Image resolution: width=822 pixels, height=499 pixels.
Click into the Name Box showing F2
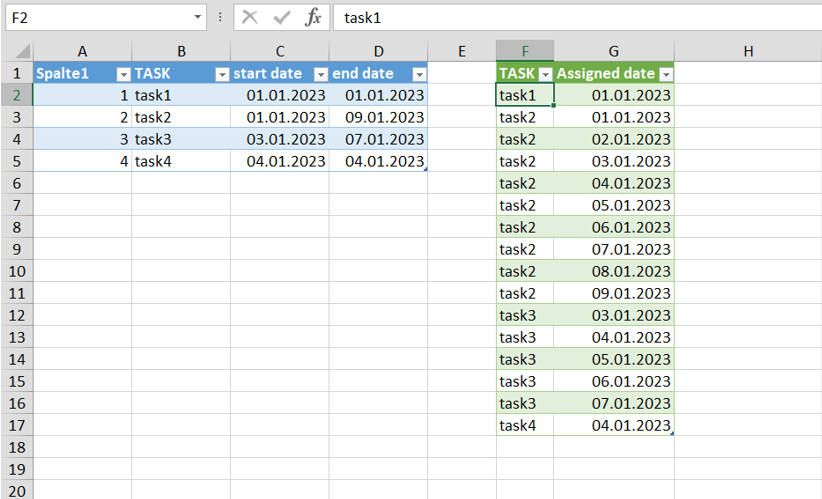[x=100, y=17]
